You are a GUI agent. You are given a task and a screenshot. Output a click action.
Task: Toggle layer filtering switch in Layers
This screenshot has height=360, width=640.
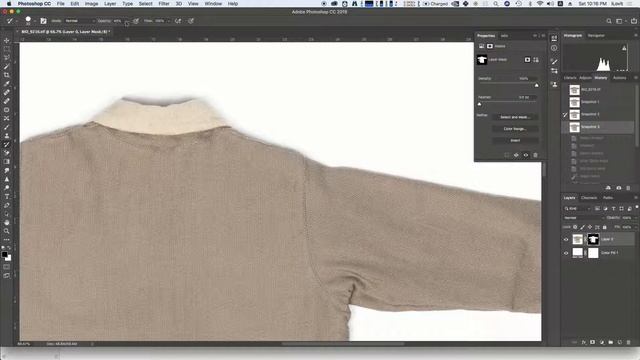[637, 208]
